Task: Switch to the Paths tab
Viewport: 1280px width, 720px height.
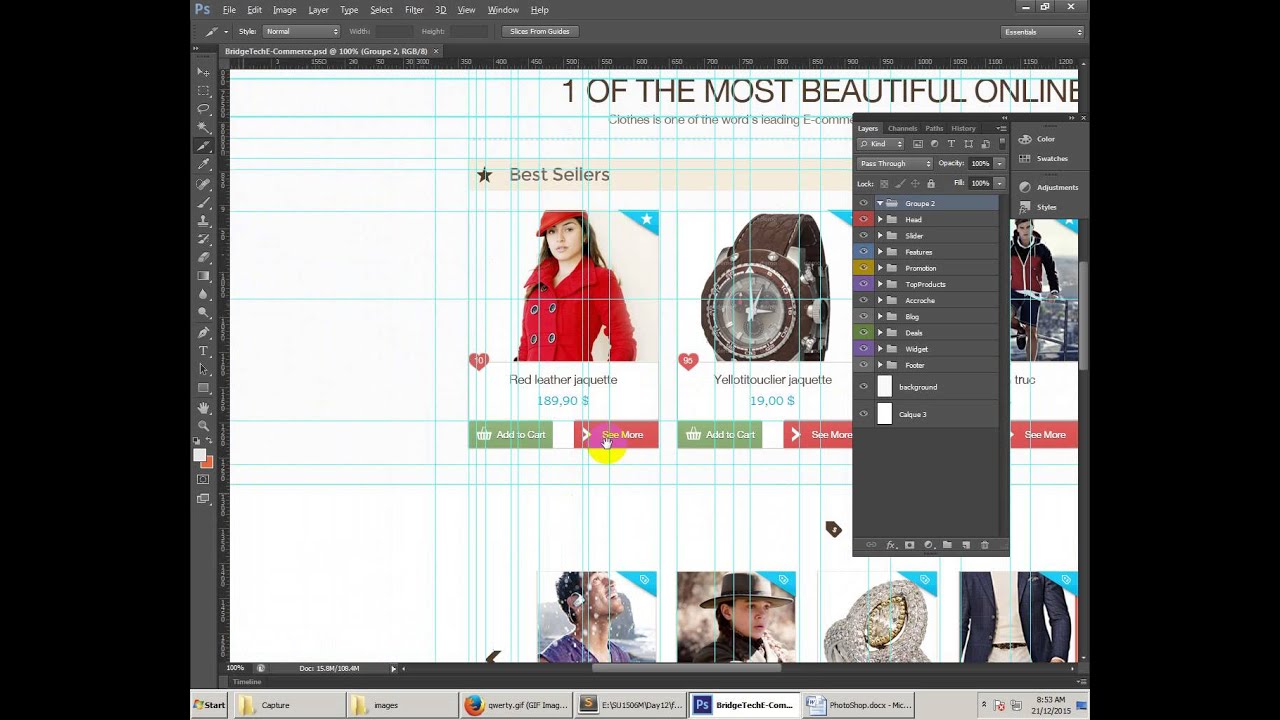Action: pyautogui.click(x=934, y=128)
